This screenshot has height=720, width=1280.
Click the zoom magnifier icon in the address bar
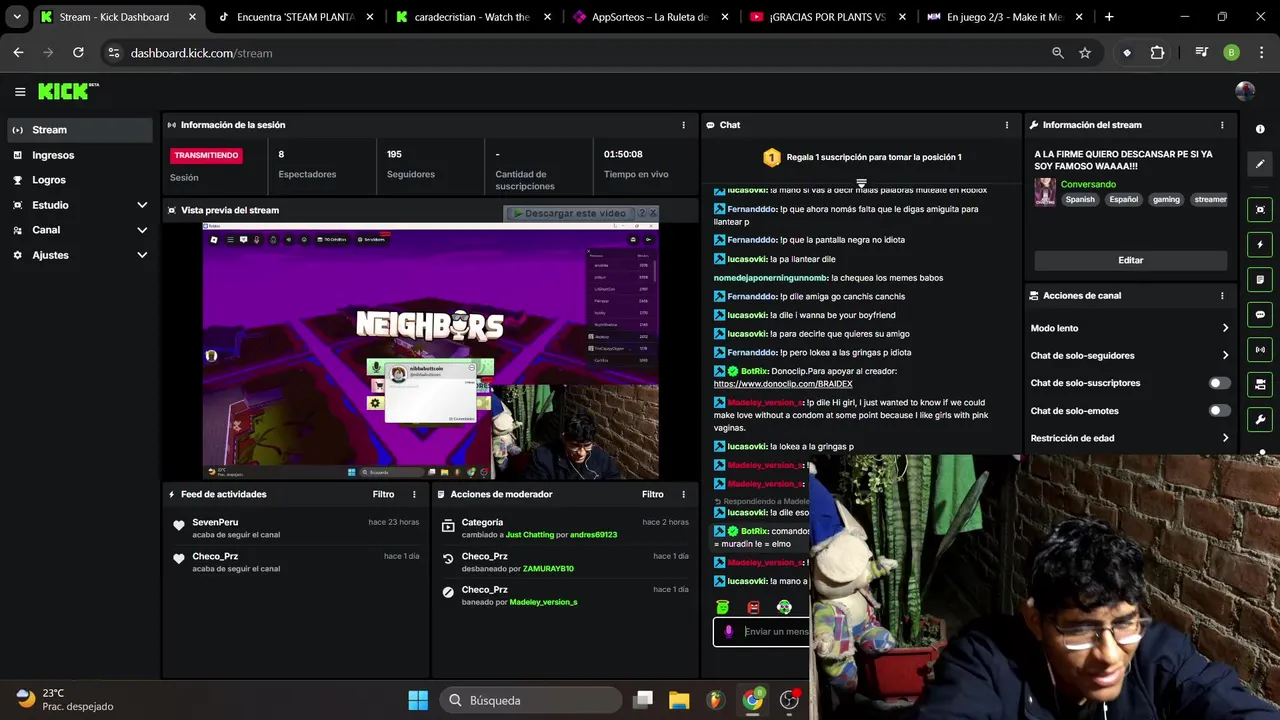click(1058, 53)
